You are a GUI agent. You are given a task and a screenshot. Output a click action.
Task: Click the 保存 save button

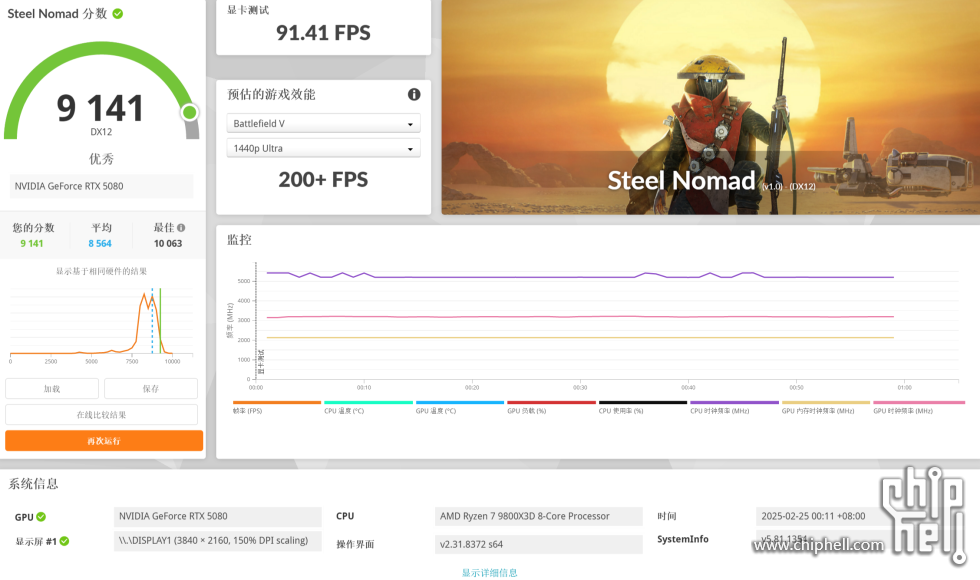[x=151, y=388]
